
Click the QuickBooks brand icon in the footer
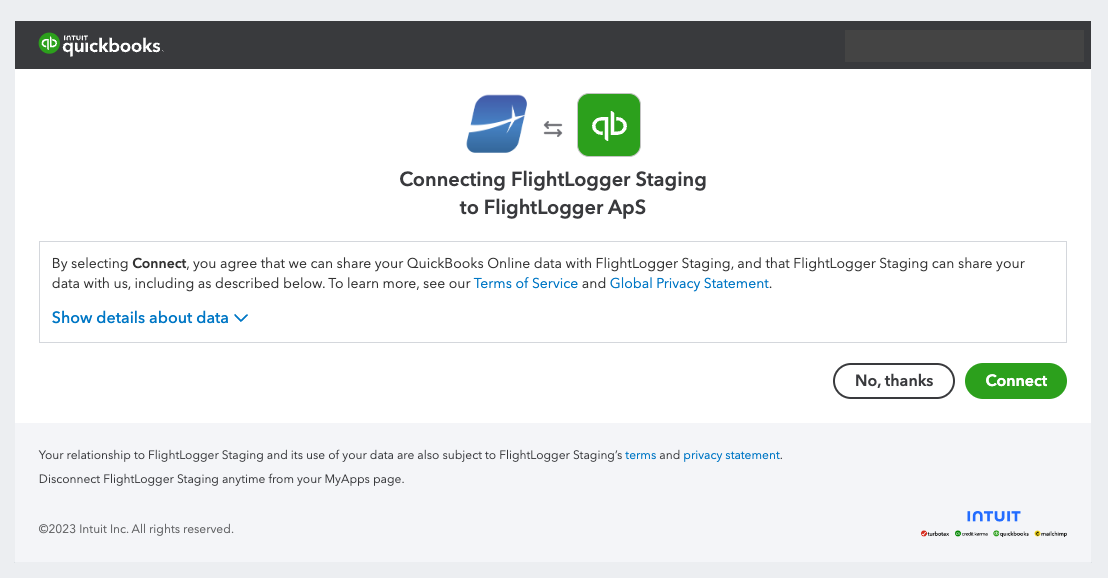click(997, 533)
